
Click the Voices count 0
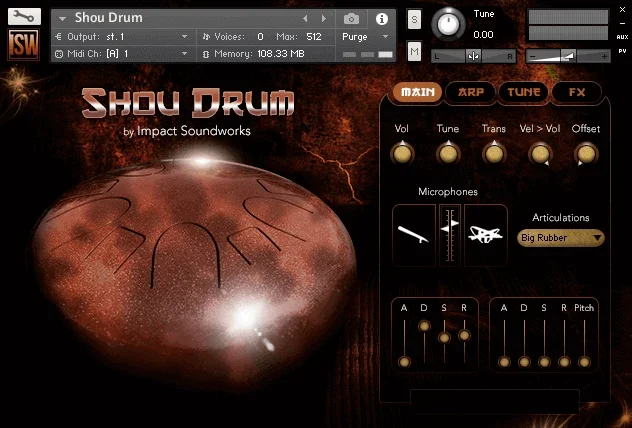[260, 37]
